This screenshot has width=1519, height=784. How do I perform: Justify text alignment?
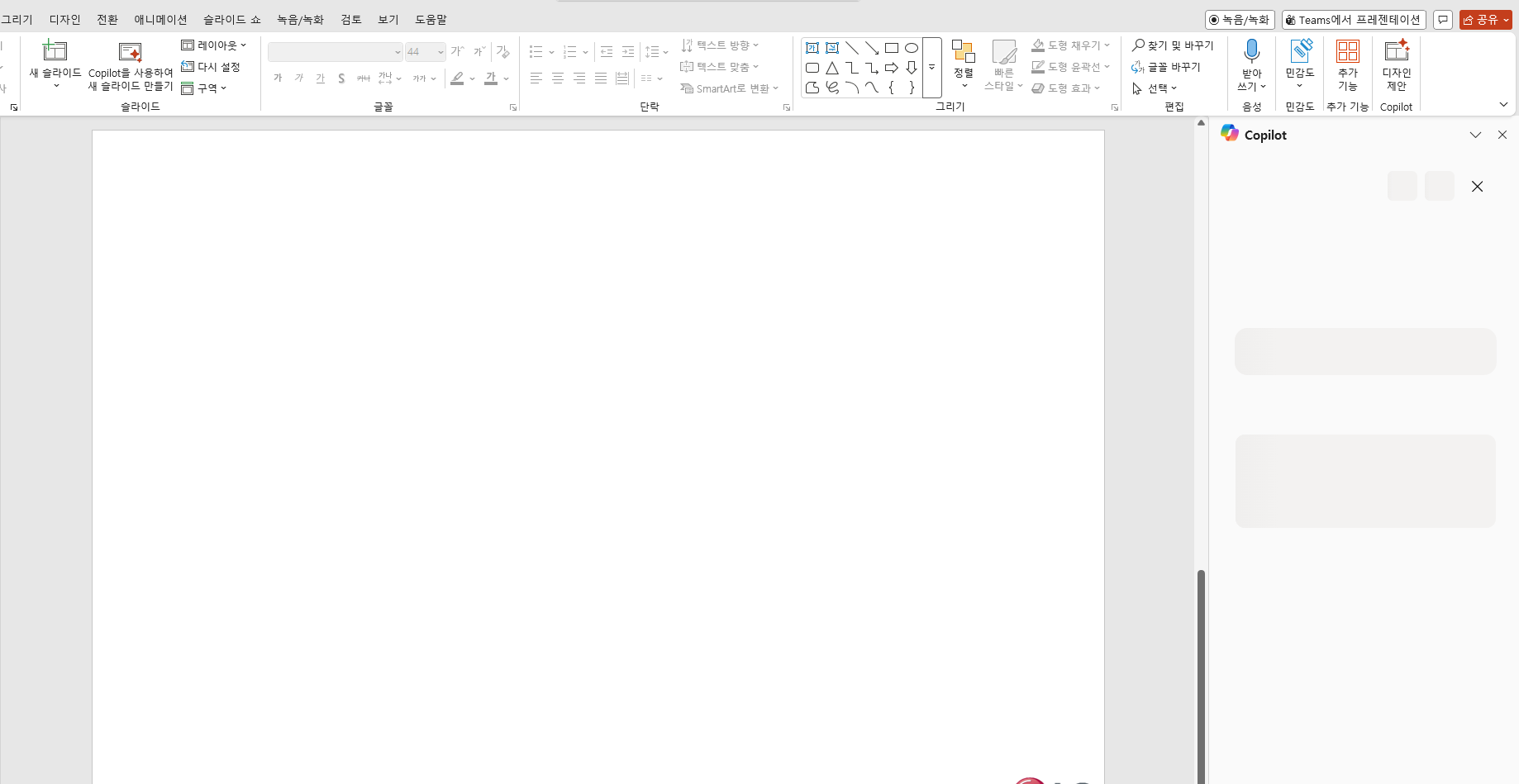601,78
